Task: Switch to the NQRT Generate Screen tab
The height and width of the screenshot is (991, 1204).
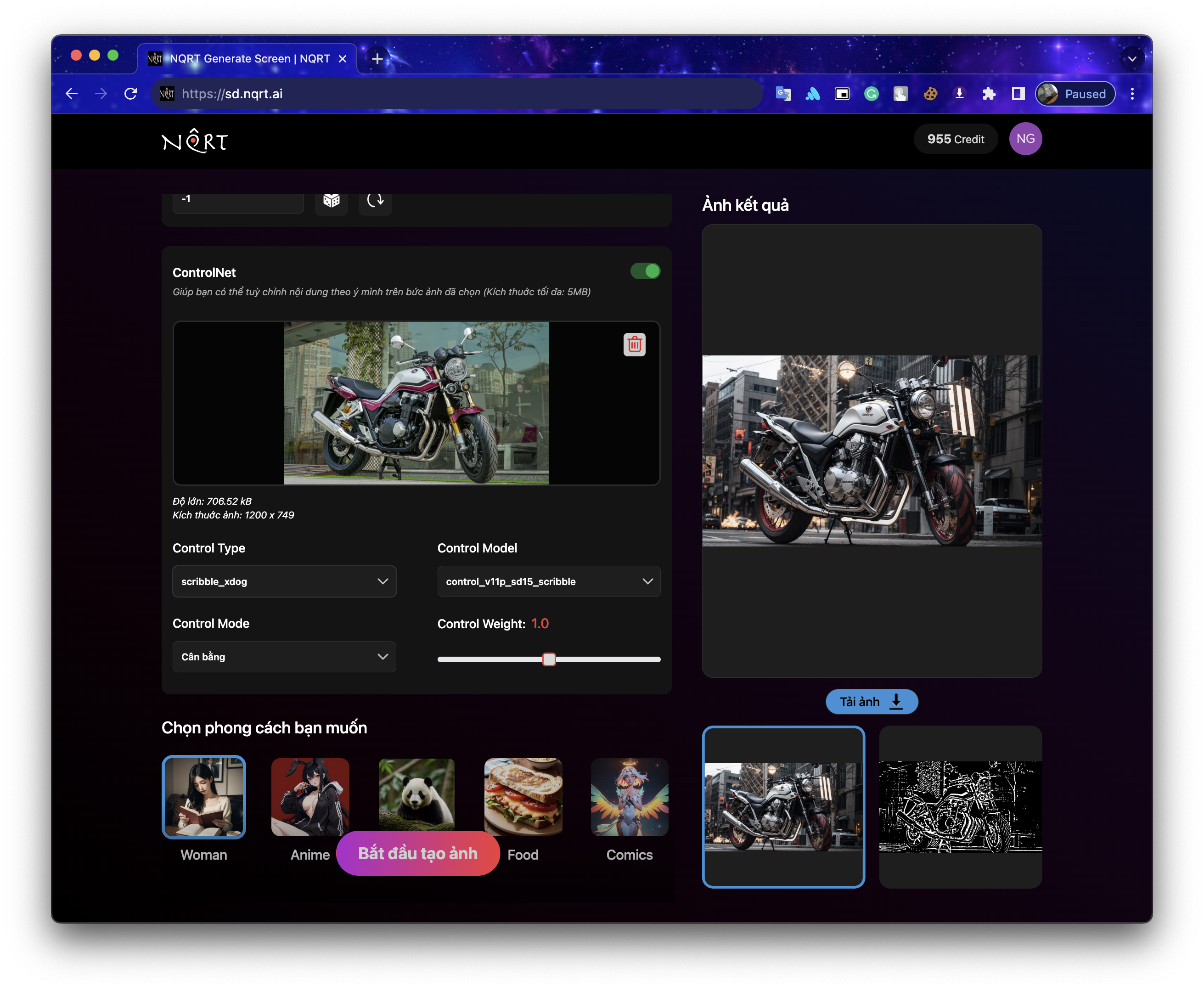Action: tap(249, 59)
